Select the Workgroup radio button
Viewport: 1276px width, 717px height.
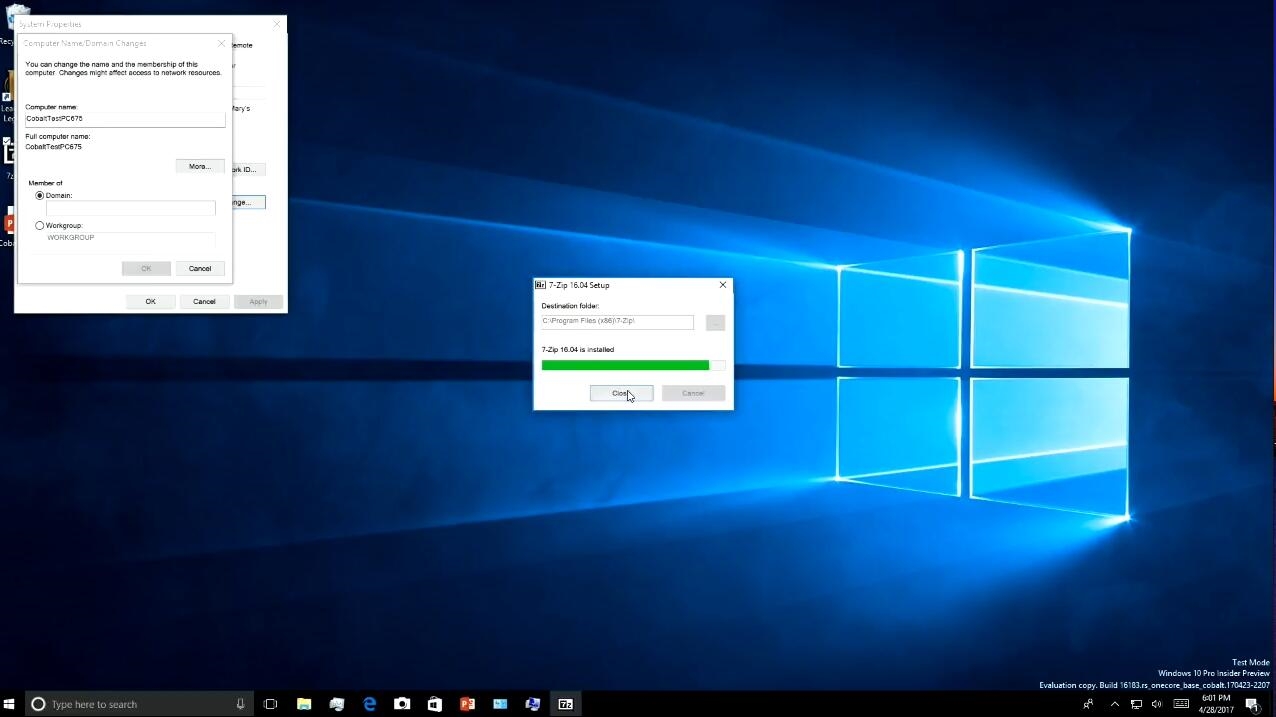40,226
